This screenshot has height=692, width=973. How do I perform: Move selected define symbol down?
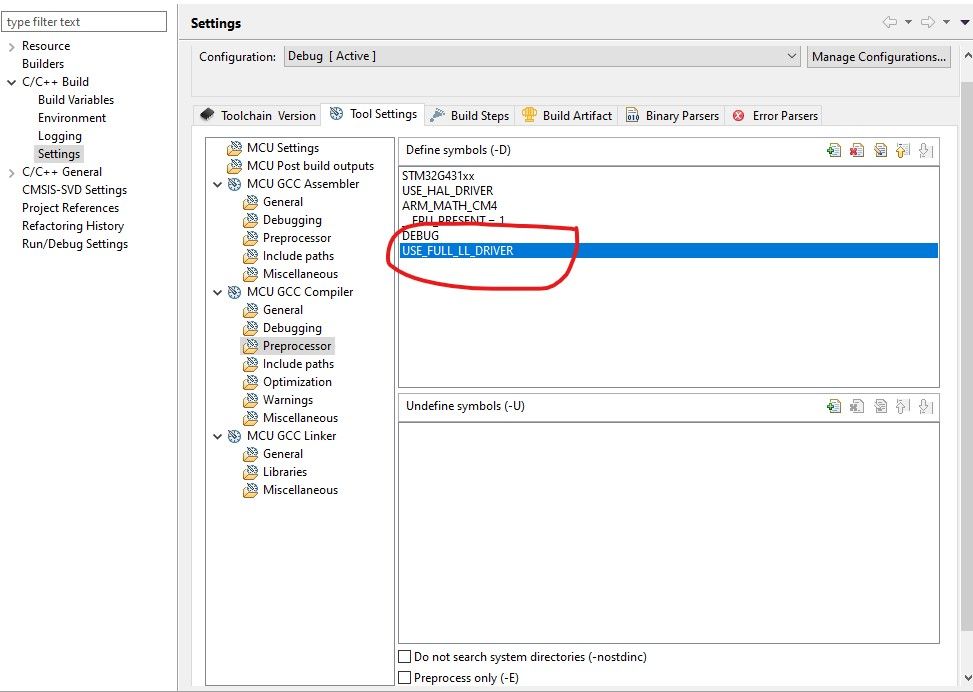[925, 150]
